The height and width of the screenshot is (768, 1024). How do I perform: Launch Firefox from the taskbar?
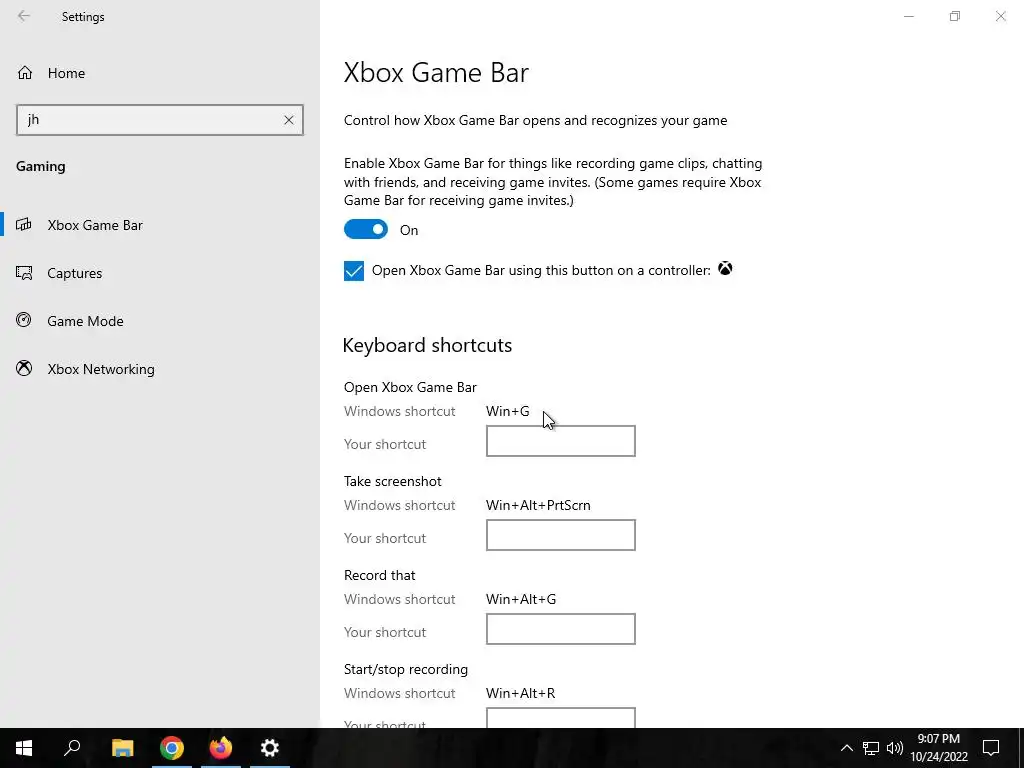pyautogui.click(x=221, y=748)
